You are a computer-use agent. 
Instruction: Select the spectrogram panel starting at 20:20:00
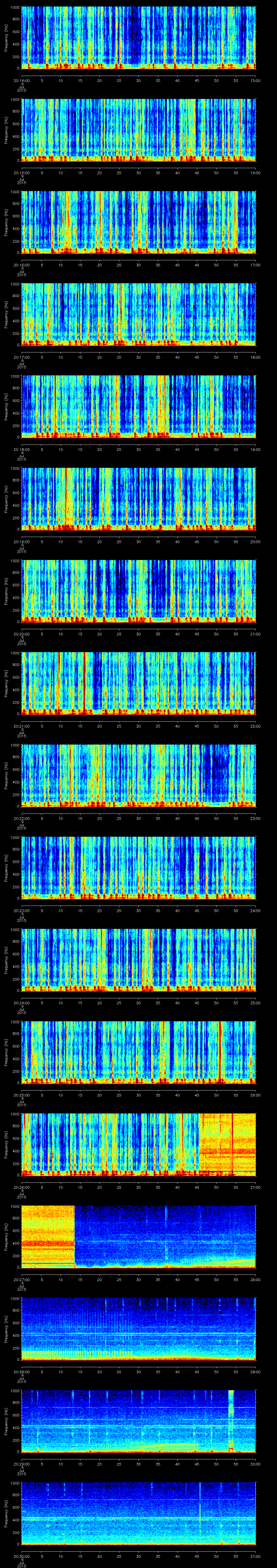pos(139,591)
